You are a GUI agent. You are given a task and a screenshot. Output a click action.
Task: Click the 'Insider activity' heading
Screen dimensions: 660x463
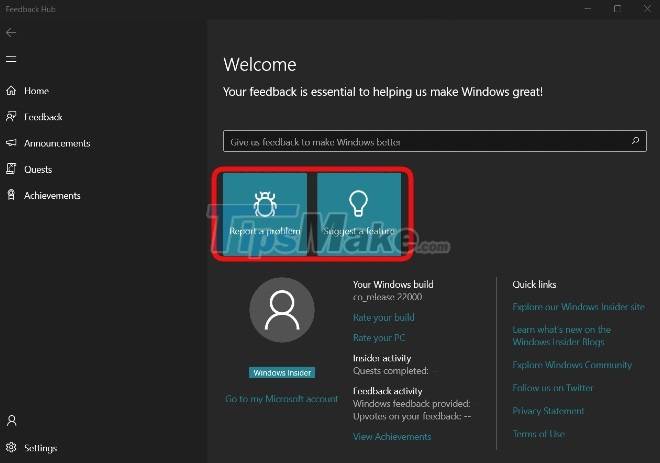(x=382, y=358)
